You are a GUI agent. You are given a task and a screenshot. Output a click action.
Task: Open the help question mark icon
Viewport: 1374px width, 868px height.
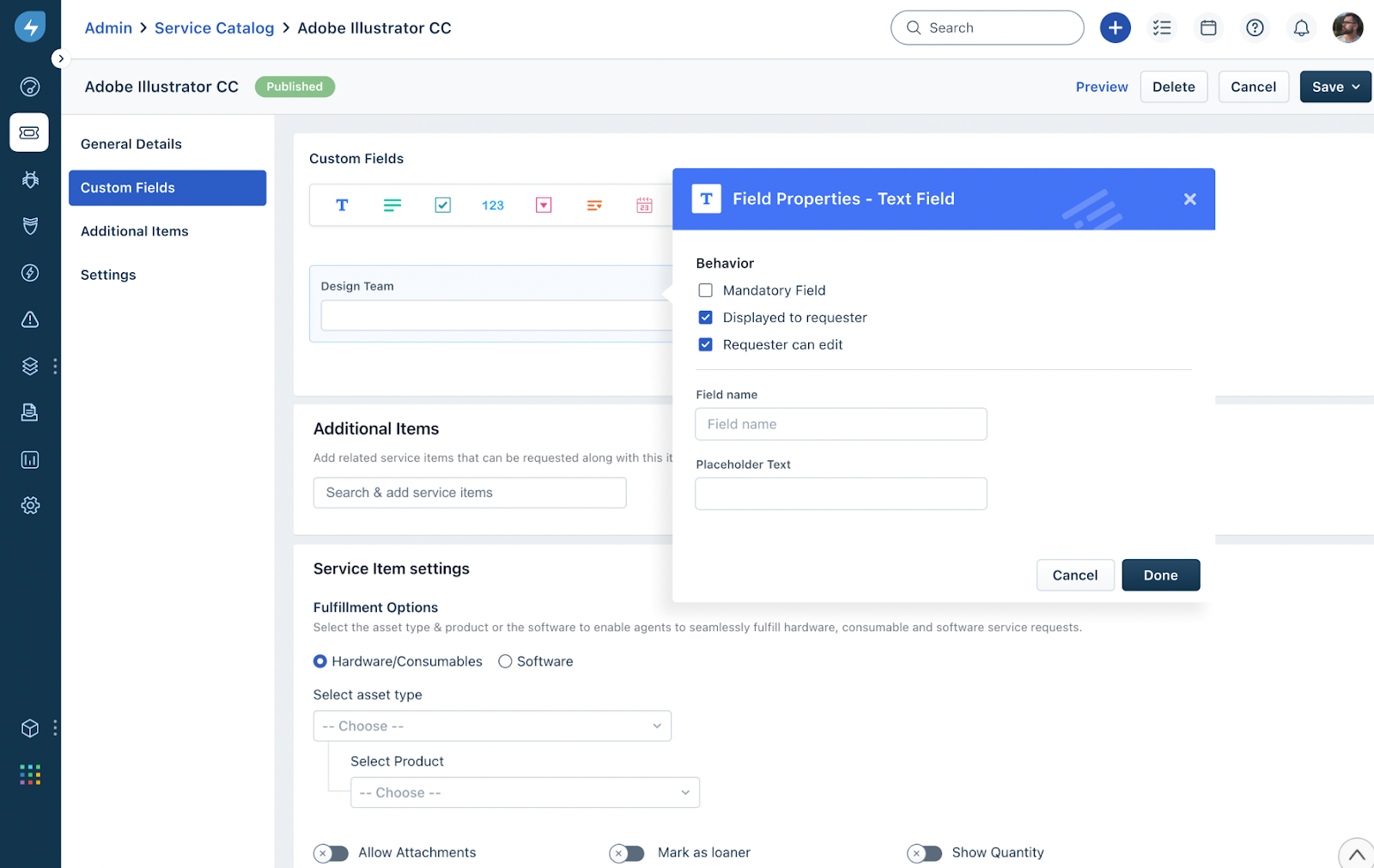1255,27
